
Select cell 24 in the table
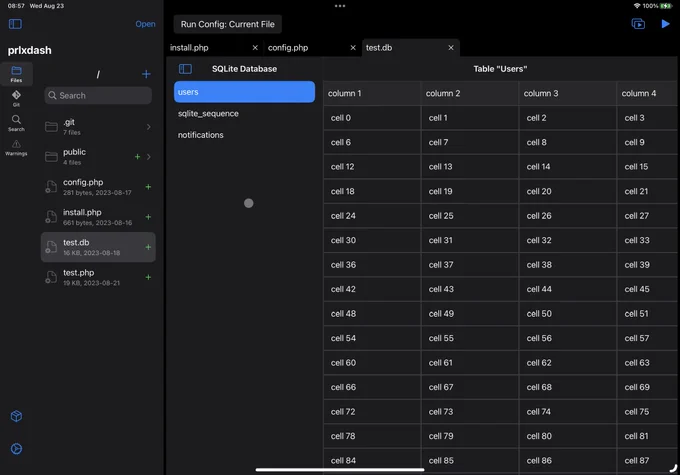pyautogui.click(x=372, y=216)
